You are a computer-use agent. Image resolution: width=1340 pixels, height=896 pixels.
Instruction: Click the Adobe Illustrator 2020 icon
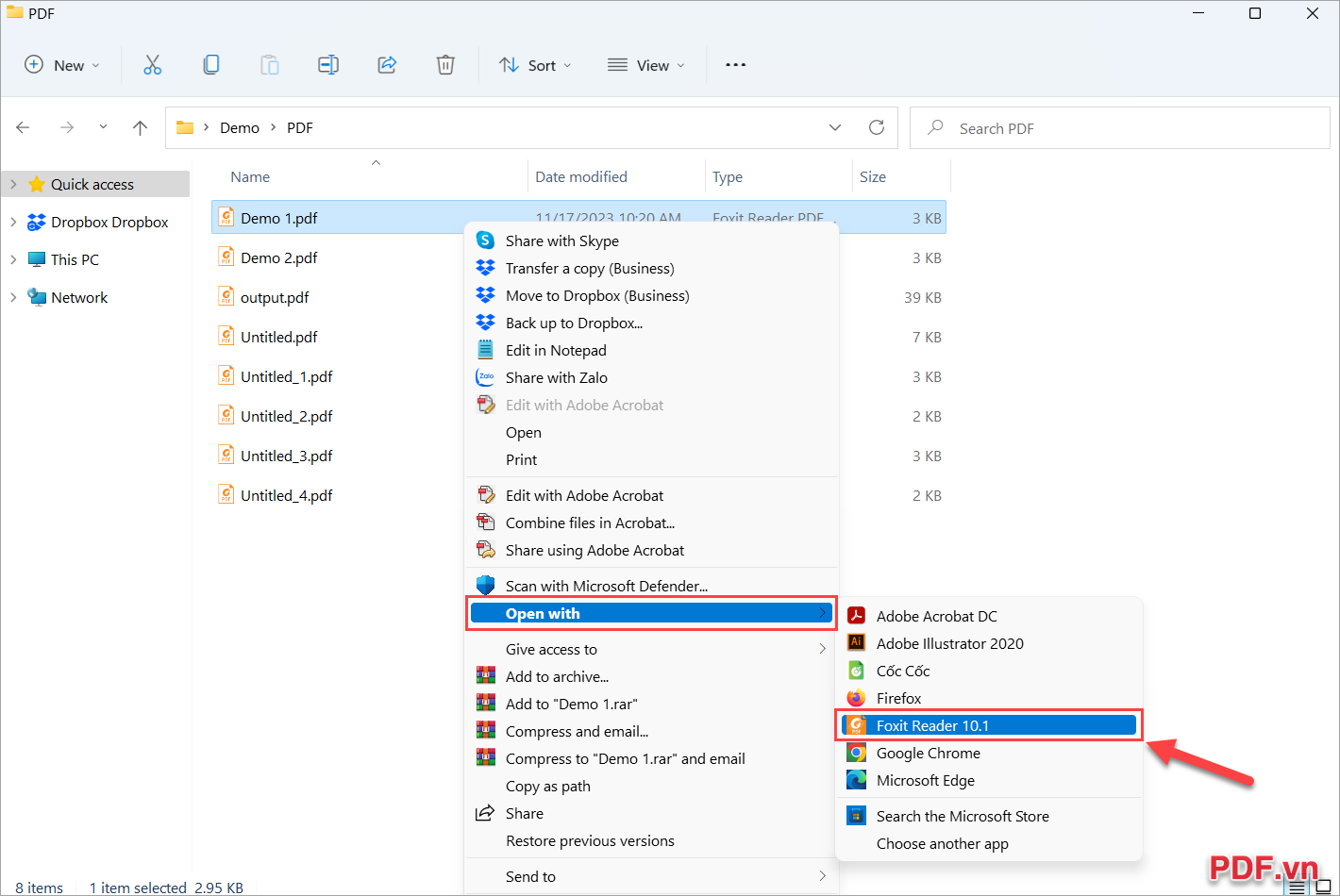pyautogui.click(x=856, y=643)
